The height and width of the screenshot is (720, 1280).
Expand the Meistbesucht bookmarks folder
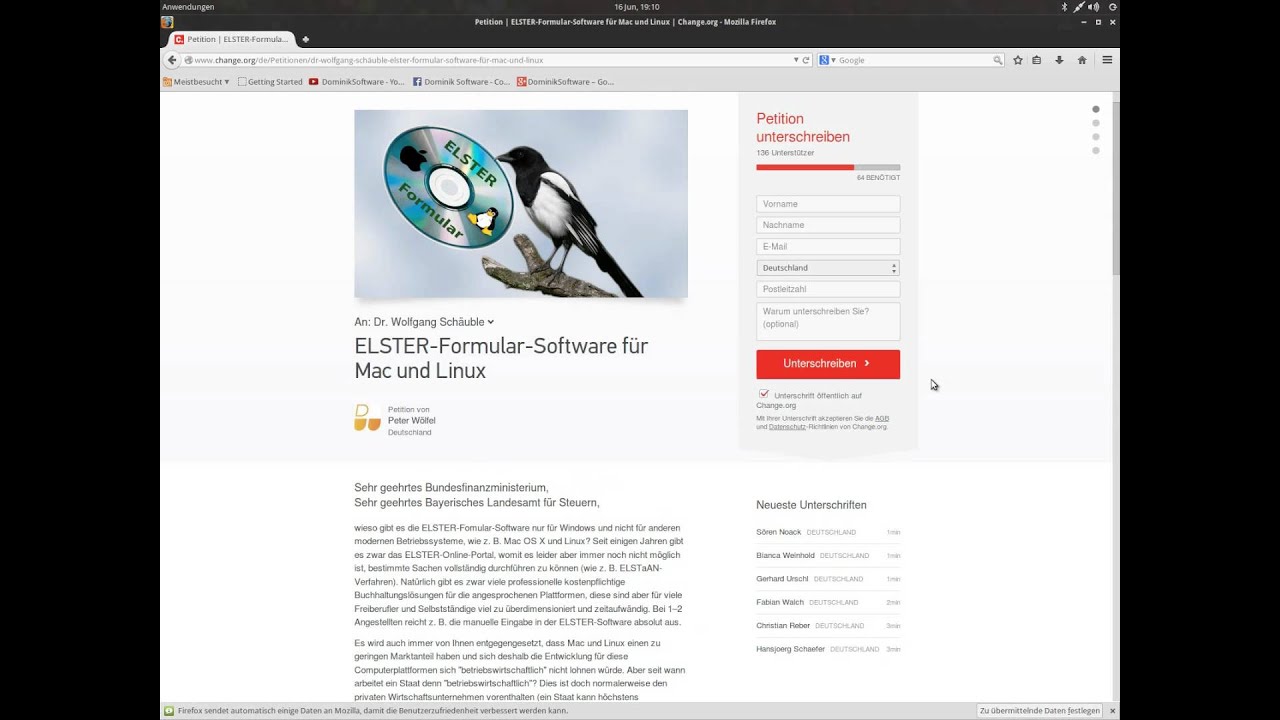point(196,82)
